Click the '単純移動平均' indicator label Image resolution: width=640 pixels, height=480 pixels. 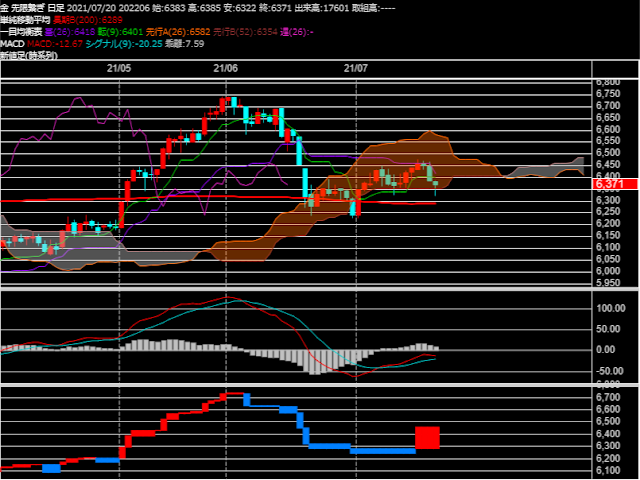coord(25,20)
